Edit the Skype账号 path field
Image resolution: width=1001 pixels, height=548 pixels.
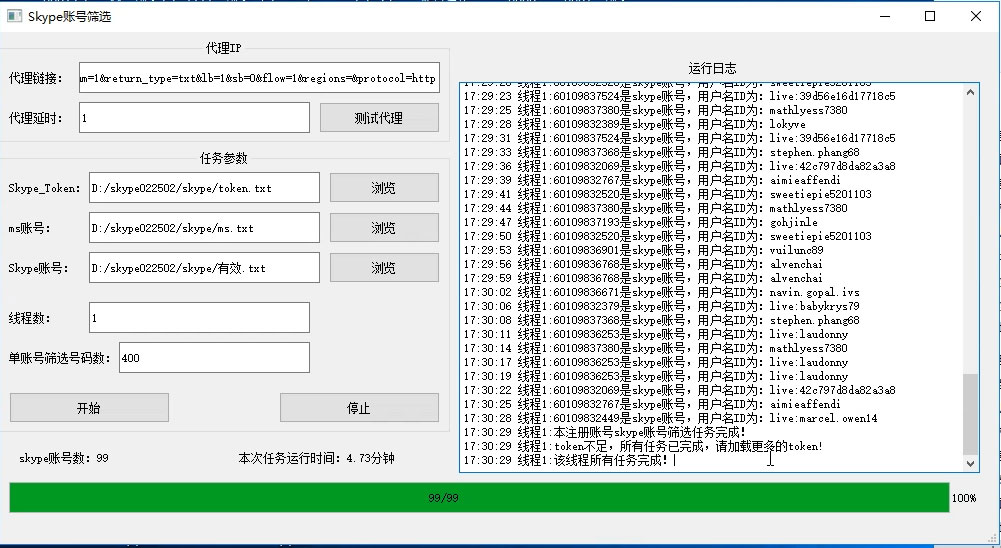[204, 268]
